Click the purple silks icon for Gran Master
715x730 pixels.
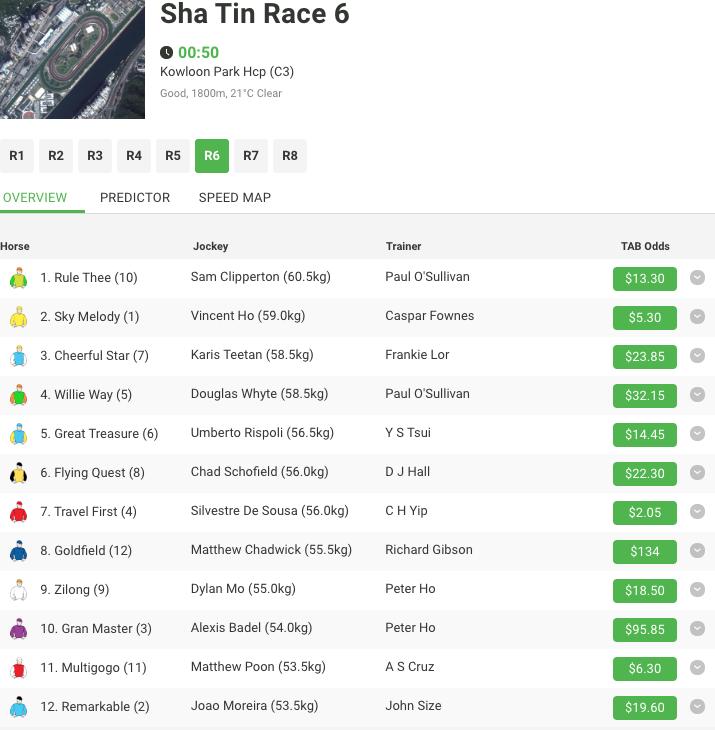coord(19,629)
